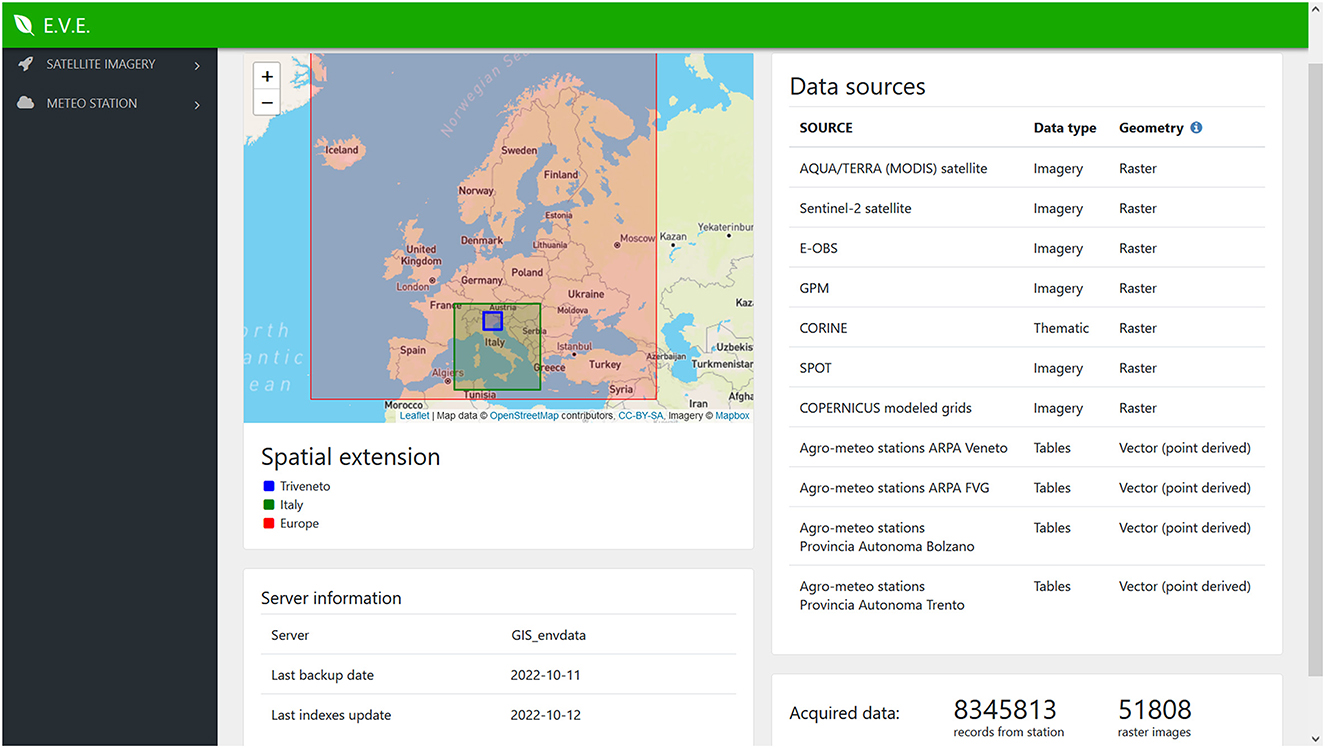Select the AQUA/TERRA (MODIS) satellite row
Screen dimensions: 1325x748
click(x=1026, y=168)
